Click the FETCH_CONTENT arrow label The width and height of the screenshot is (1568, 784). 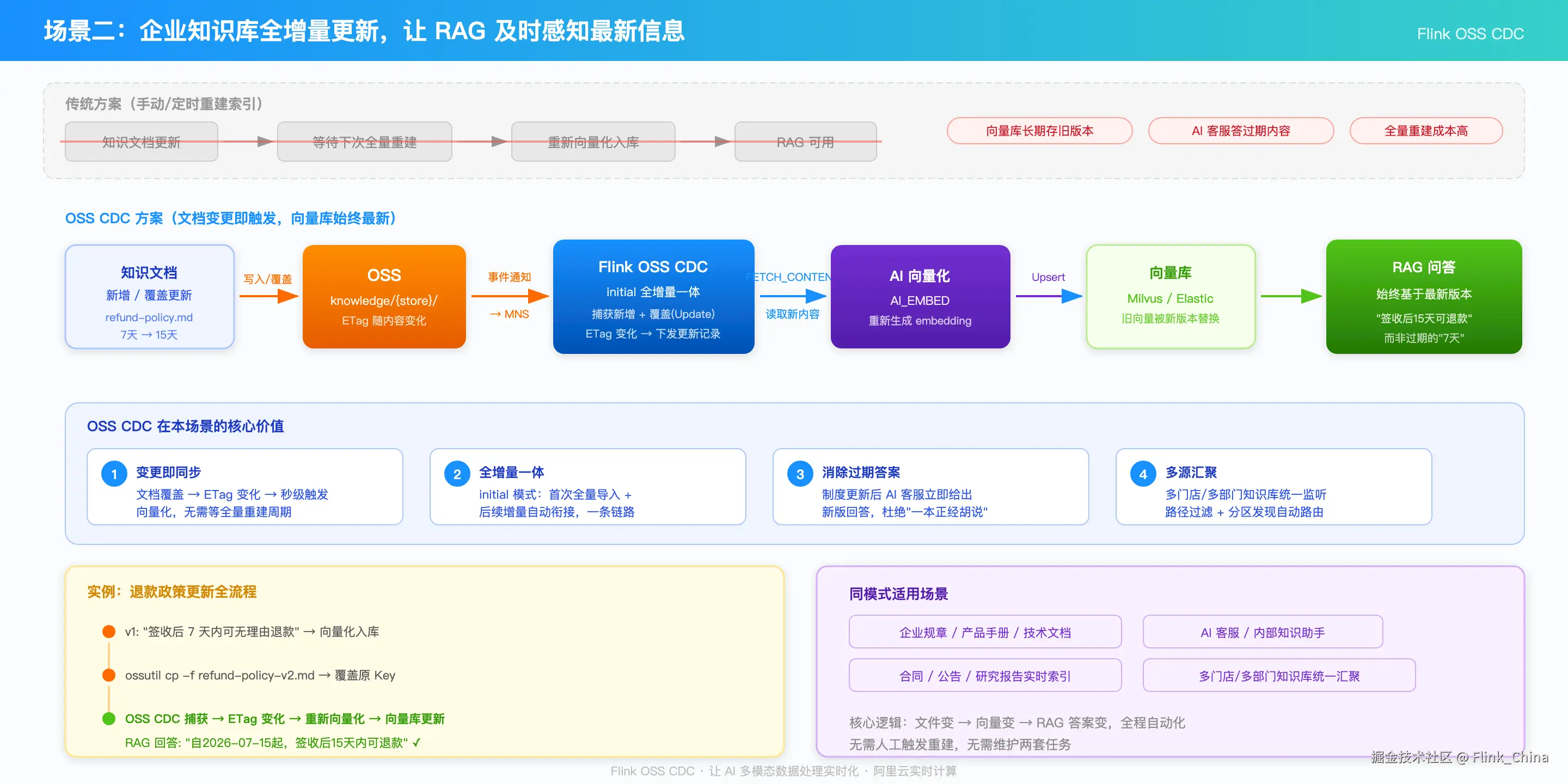click(x=788, y=277)
